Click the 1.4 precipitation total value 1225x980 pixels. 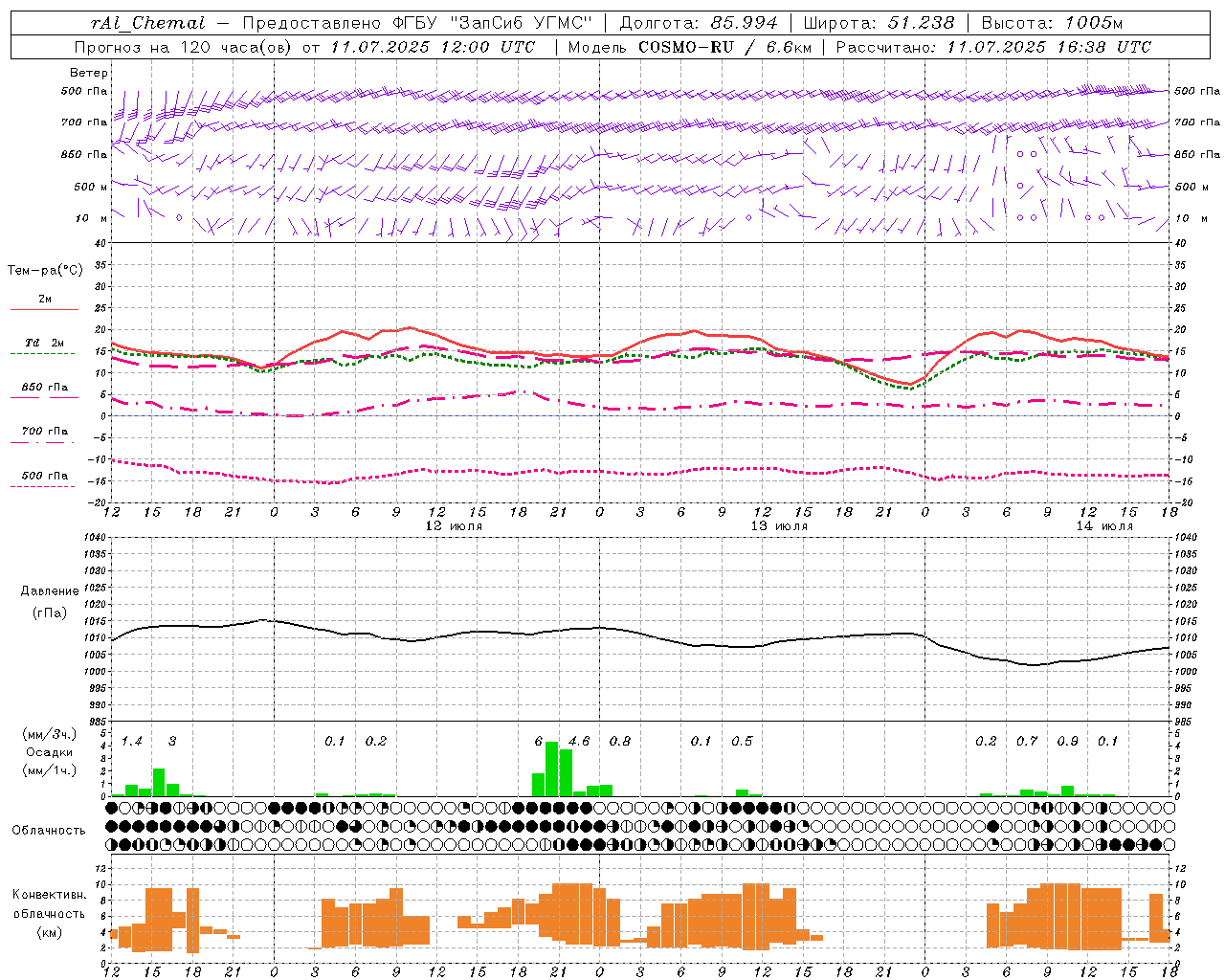pyautogui.click(x=132, y=741)
